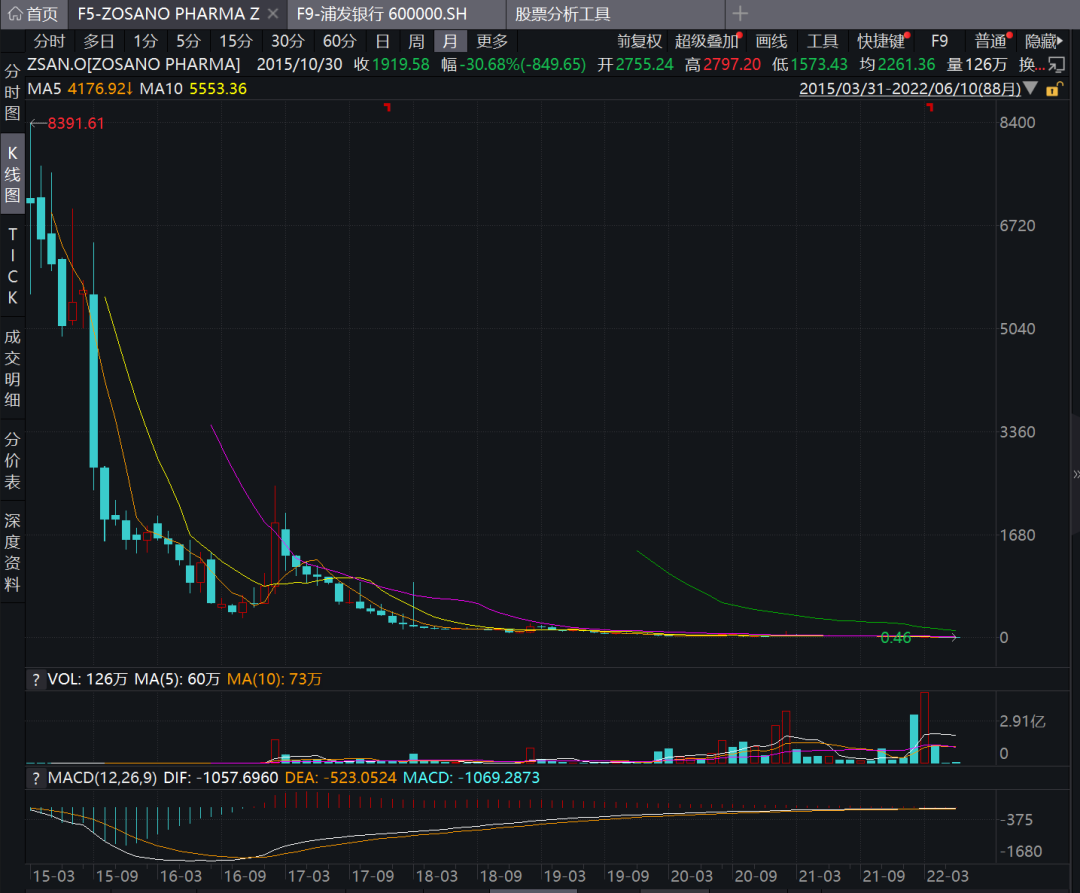Close the F5-ZOSANO PHARMA tab
Screen dimensions: 1080x893
pos(273,14)
